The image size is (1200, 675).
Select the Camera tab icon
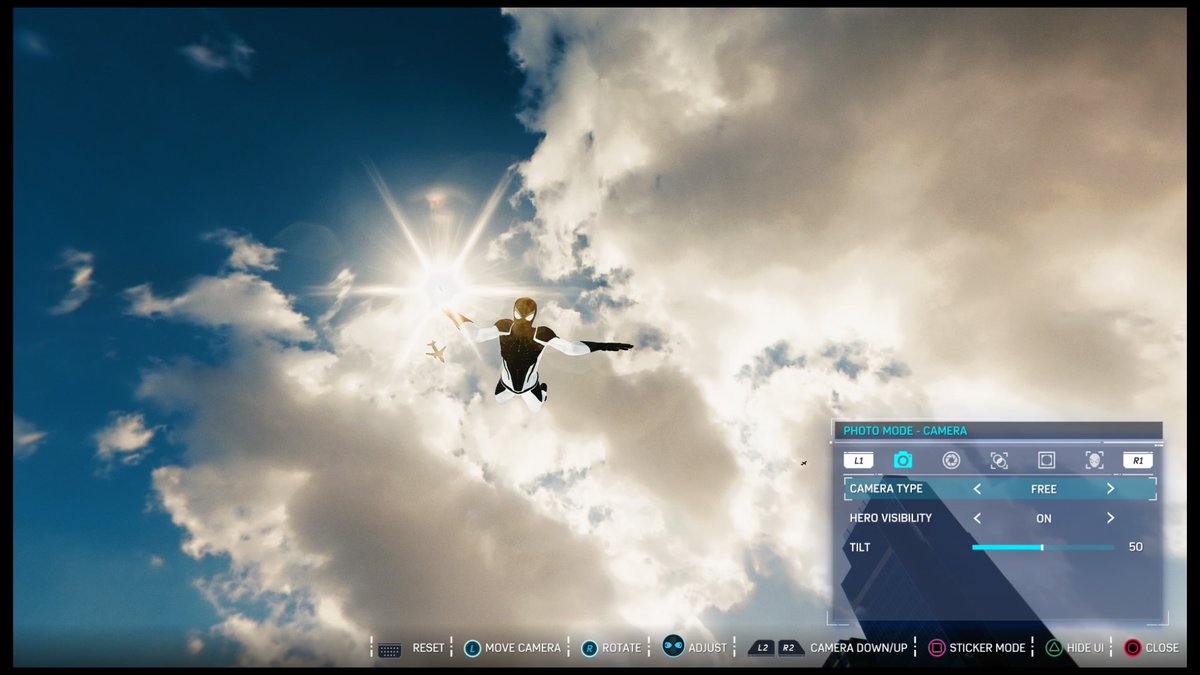pos(903,460)
